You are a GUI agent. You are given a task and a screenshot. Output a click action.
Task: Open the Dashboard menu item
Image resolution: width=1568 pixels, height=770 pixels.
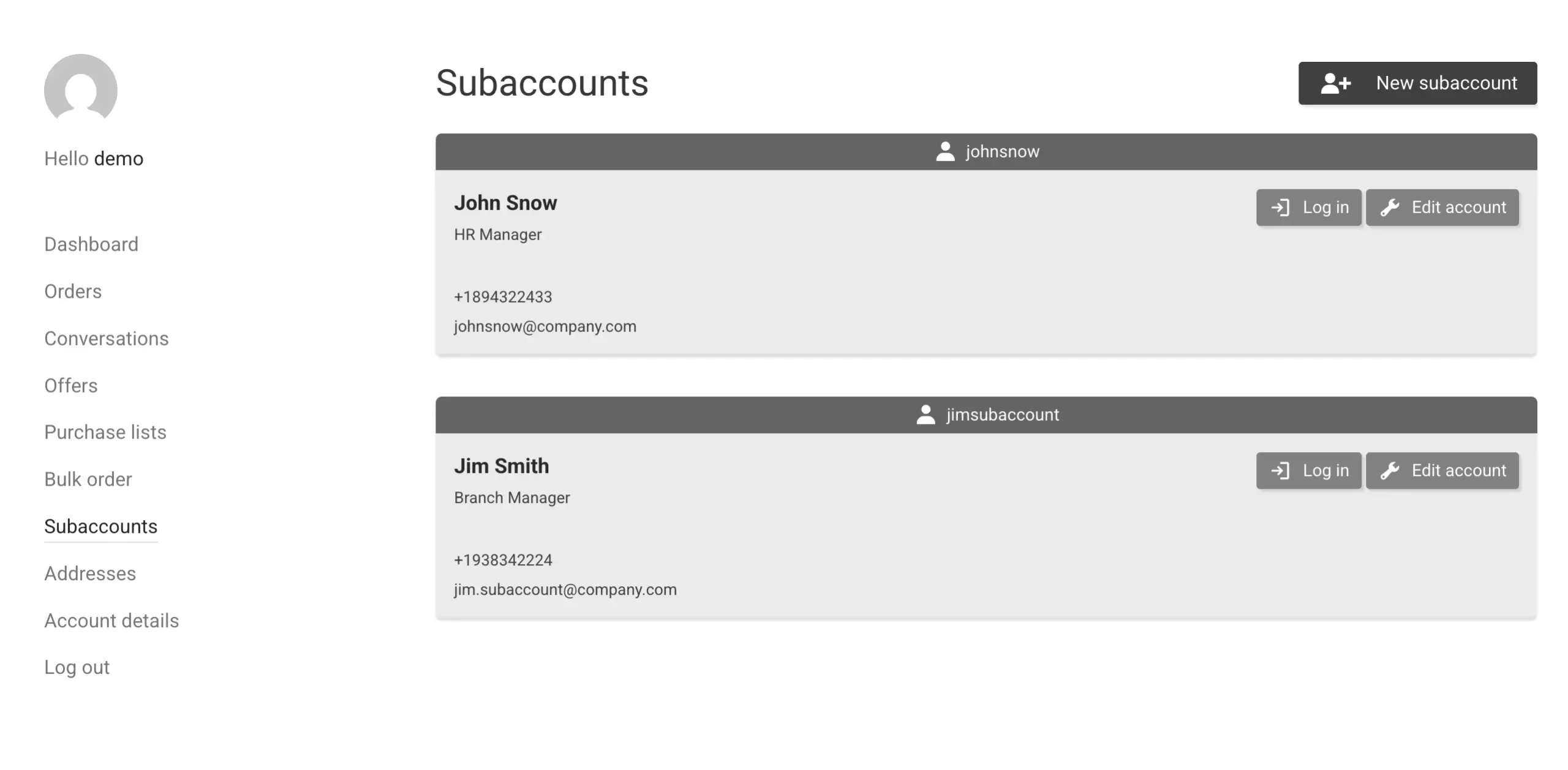91,244
